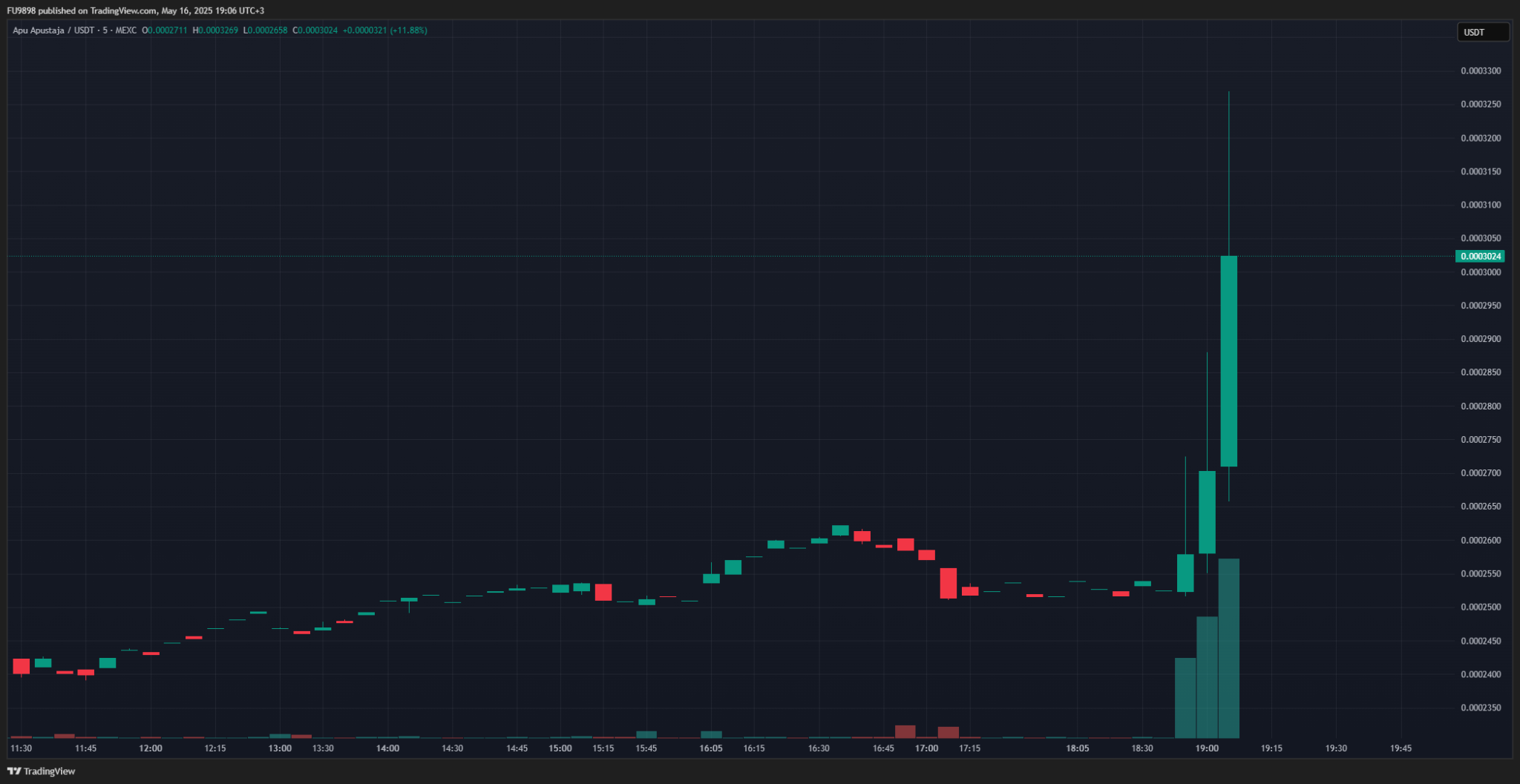Select the 12:00 time axis label
Image resolution: width=1520 pixels, height=784 pixels.
click(151, 748)
